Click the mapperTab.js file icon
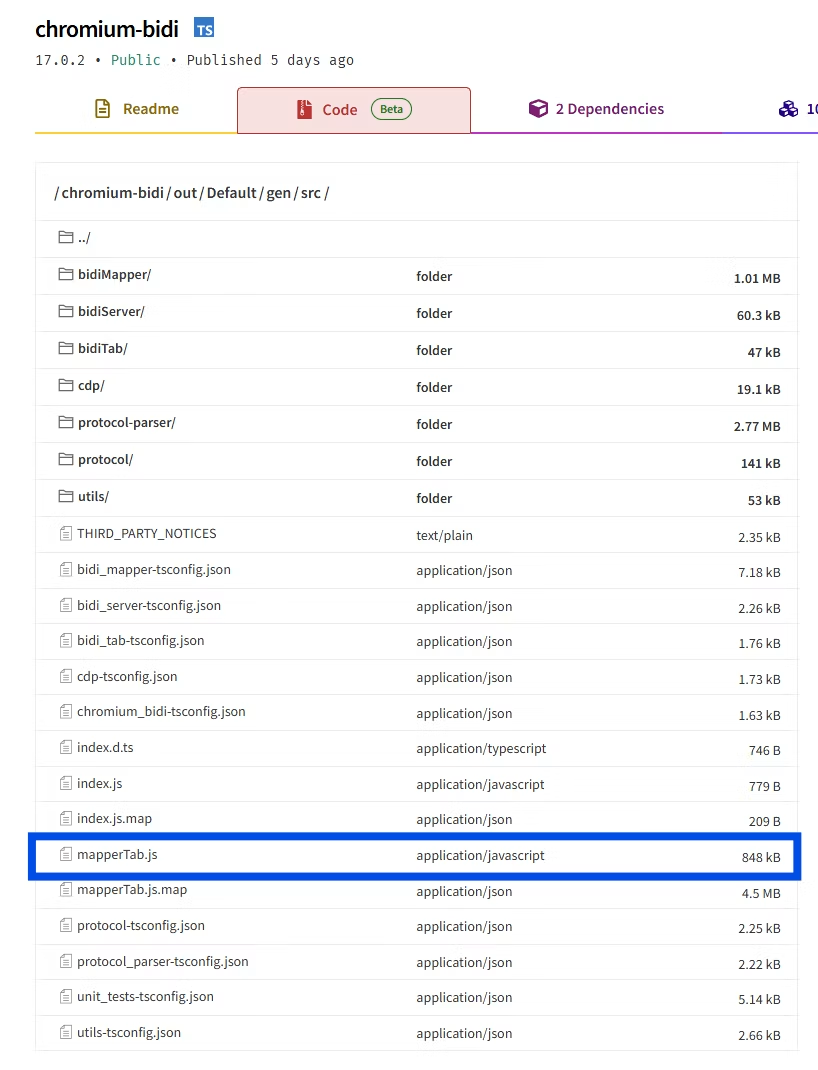818x1070 pixels. 65,854
